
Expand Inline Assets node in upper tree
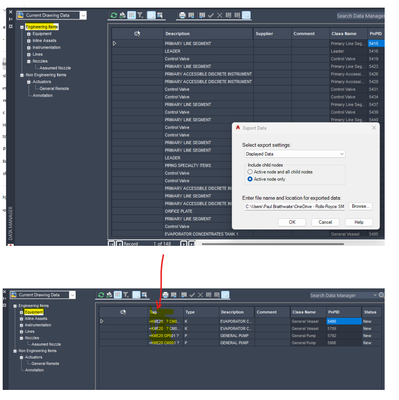29,41
